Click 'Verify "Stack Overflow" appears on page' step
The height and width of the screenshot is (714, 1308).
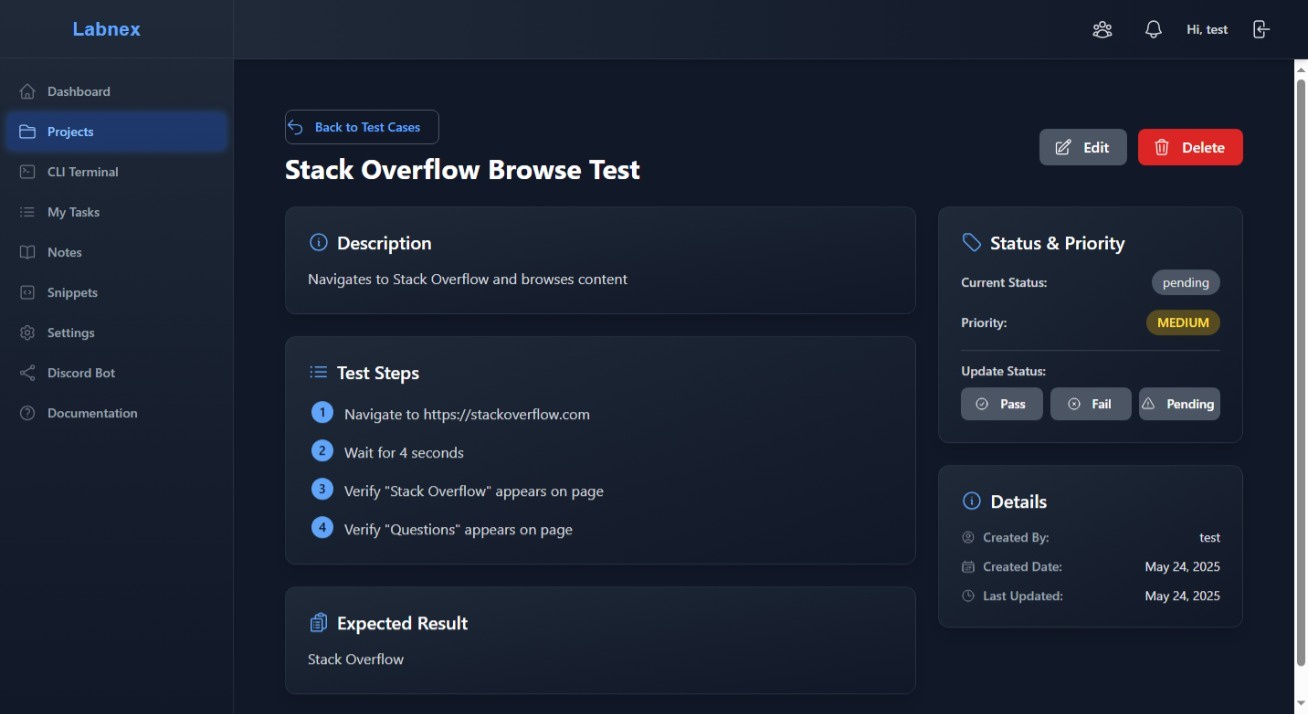474,491
